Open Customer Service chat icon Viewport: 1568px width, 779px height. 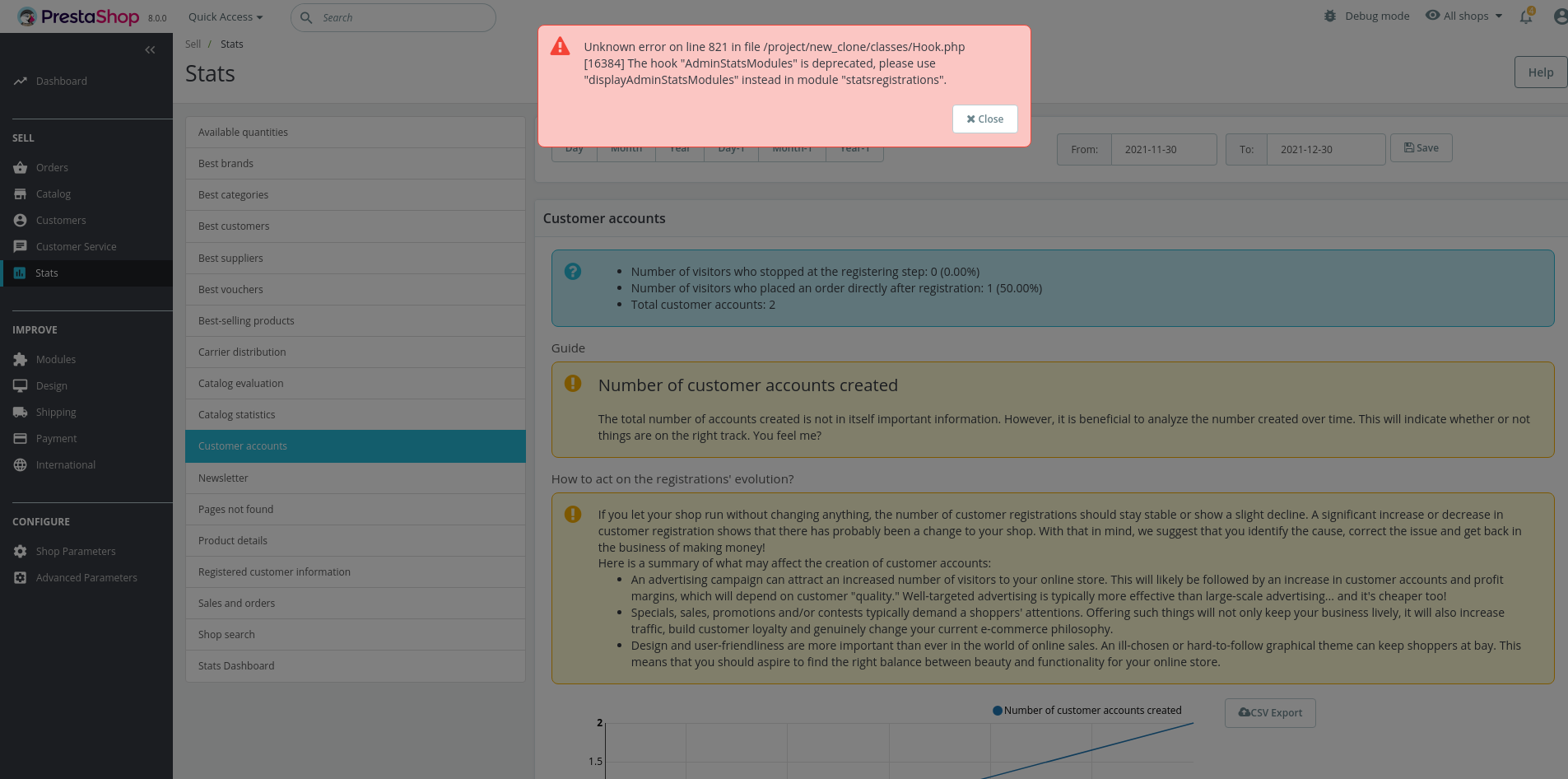pyautogui.click(x=21, y=246)
